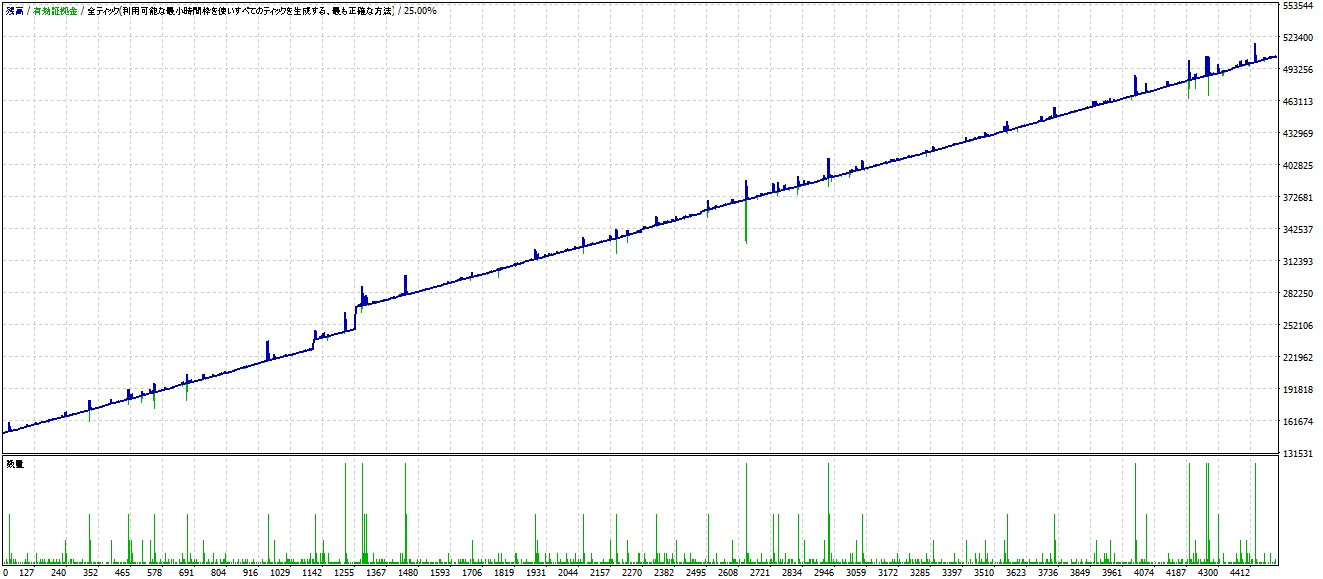Click the 553544 top y-axis value
The height and width of the screenshot is (579, 1323).
coord(1297,6)
